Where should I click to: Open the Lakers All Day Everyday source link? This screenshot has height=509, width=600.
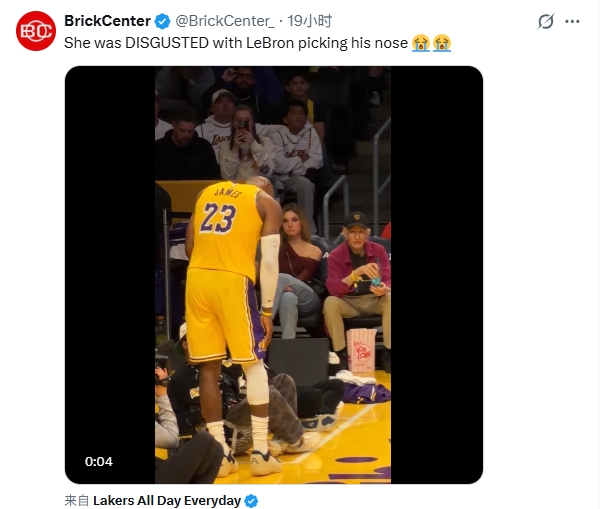[167, 500]
